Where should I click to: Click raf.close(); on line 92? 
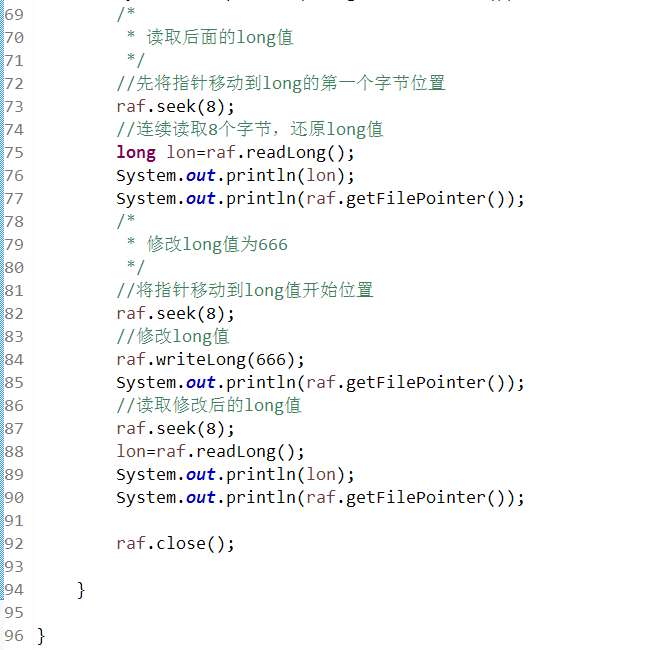pyautogui.click(x=175, y=544)
